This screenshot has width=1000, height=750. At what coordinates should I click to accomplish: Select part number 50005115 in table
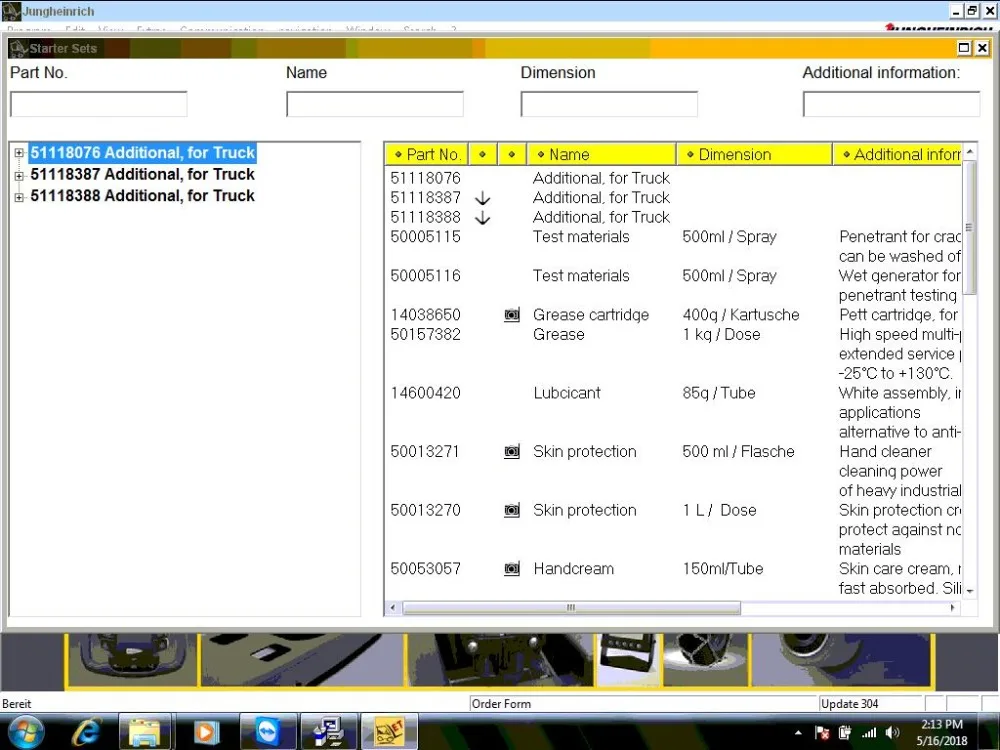[x=425, y=237]
